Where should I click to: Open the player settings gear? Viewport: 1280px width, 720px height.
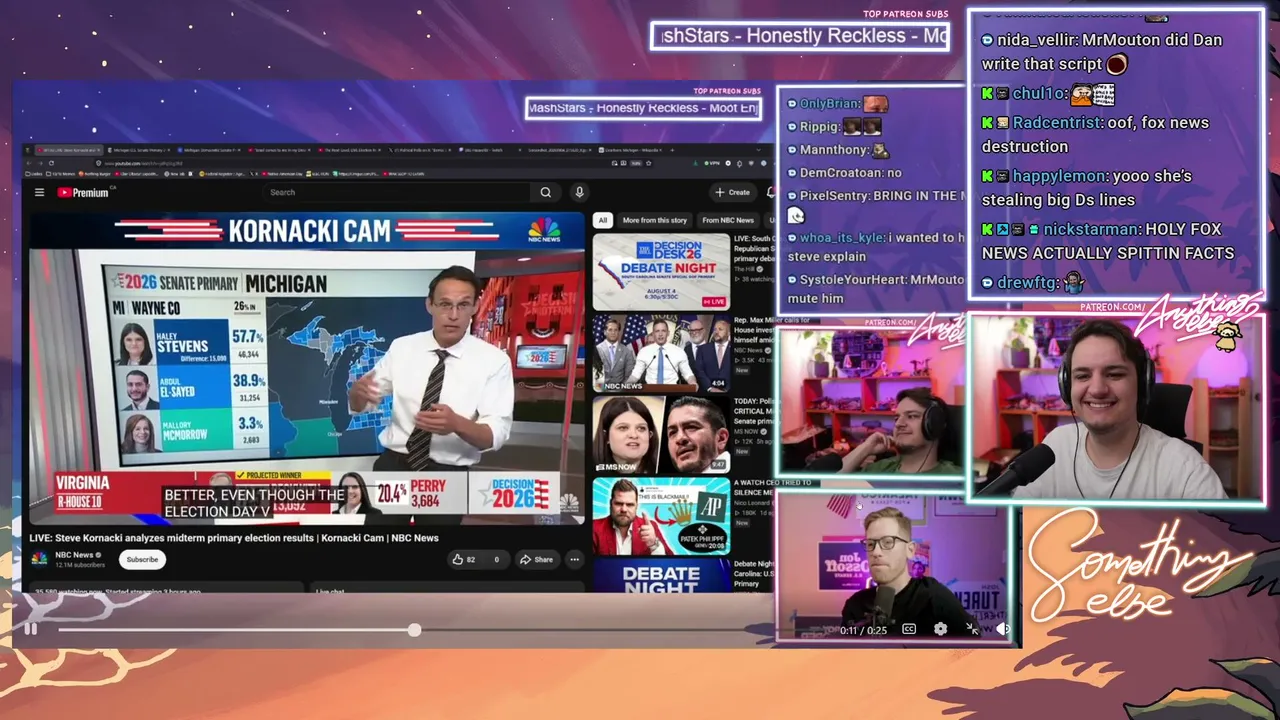pyautogui.click(x=940, y=629)
